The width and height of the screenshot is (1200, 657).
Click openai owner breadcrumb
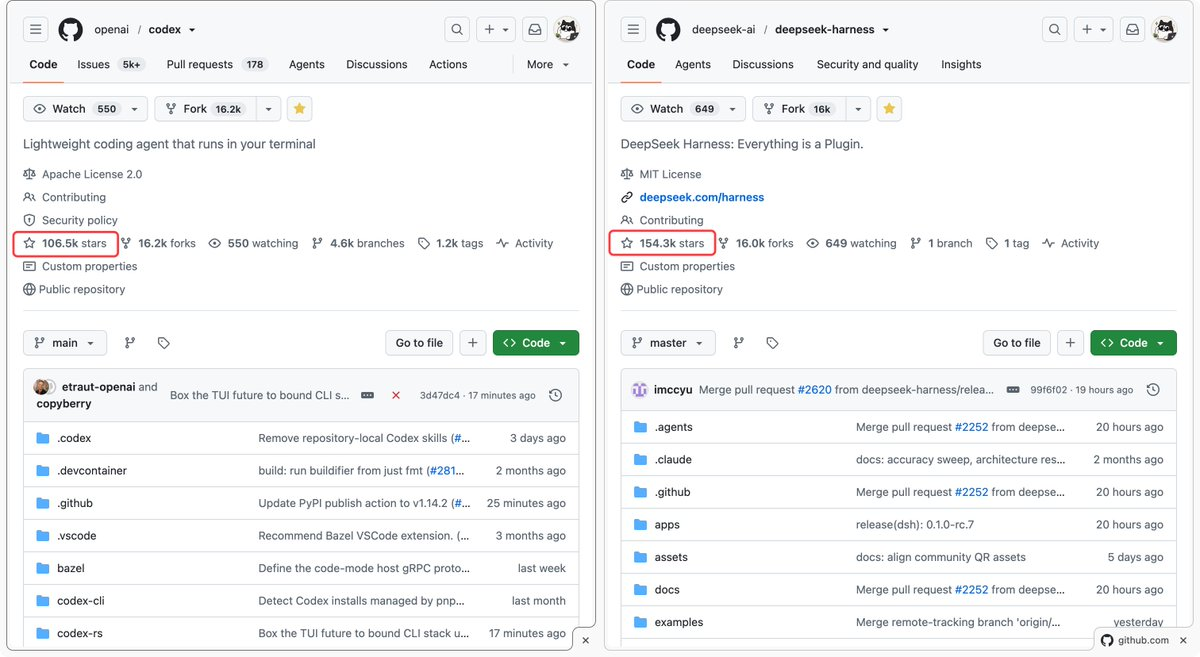click(x=111, y=30)
